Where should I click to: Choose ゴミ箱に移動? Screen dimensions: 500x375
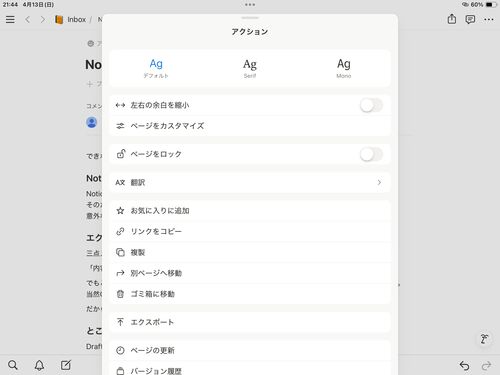[x=250, y=294]
